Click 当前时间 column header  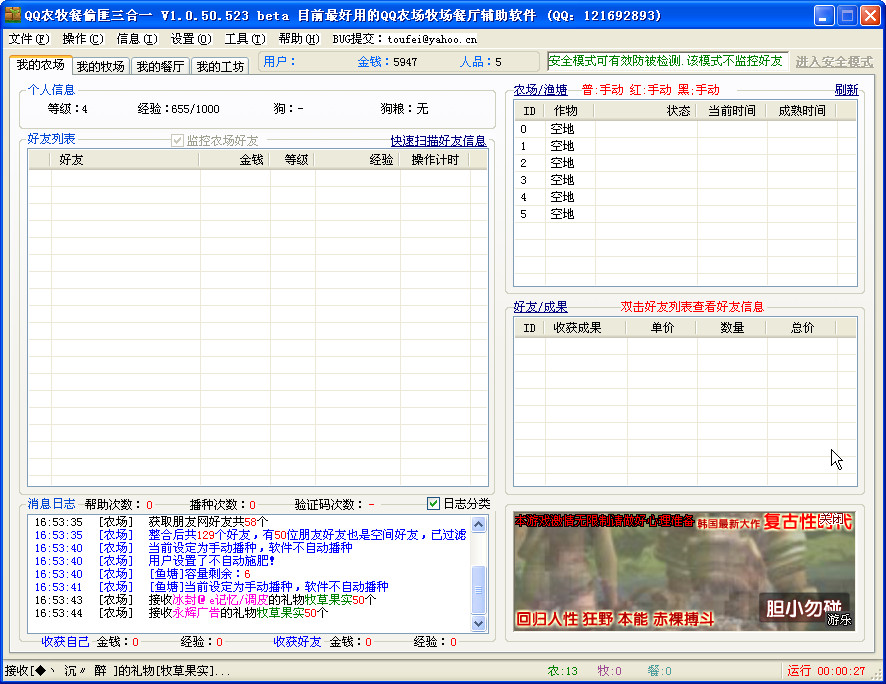click(731, 111)
